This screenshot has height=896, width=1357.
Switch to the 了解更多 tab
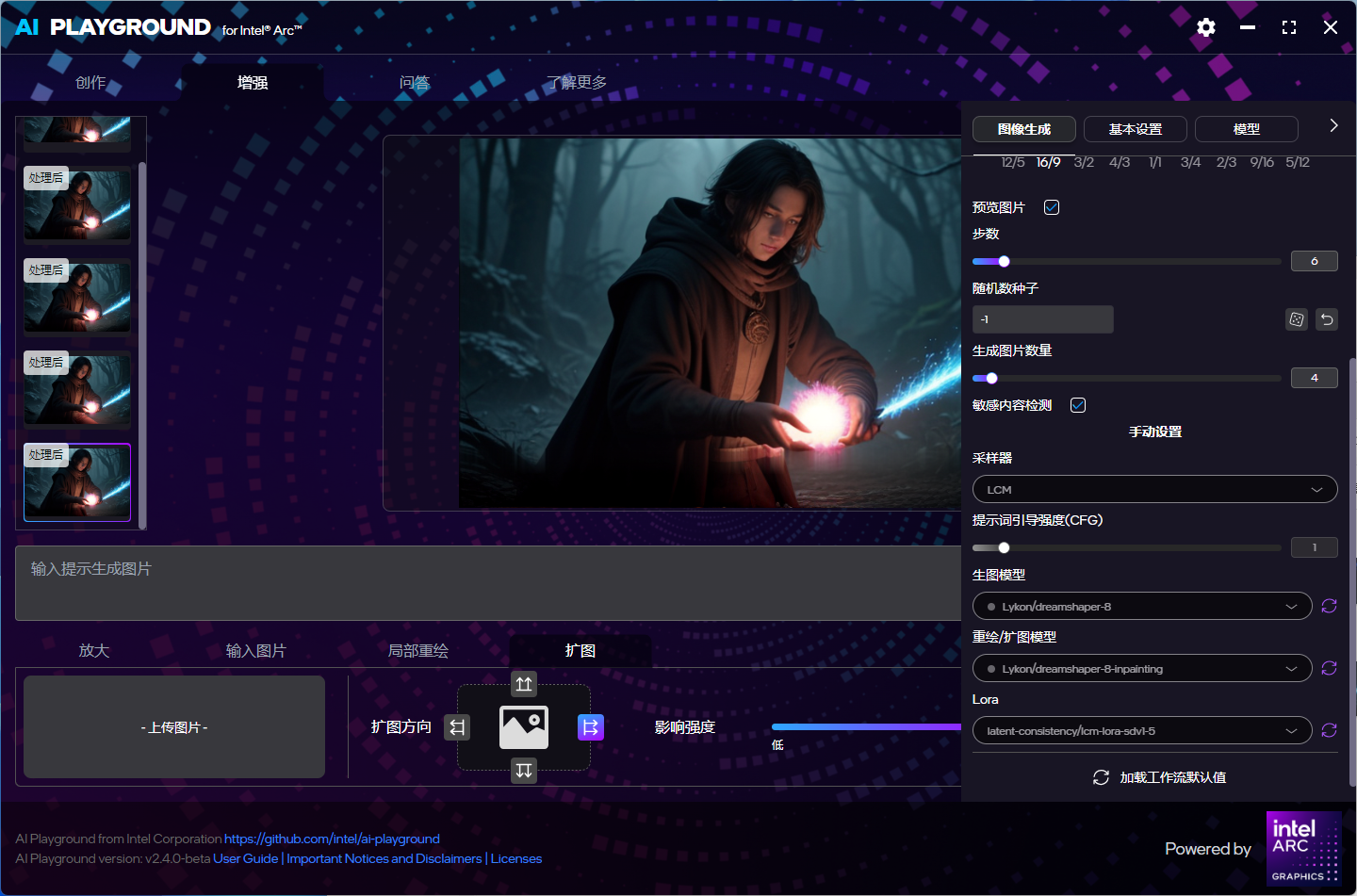[x=577, y=83]
